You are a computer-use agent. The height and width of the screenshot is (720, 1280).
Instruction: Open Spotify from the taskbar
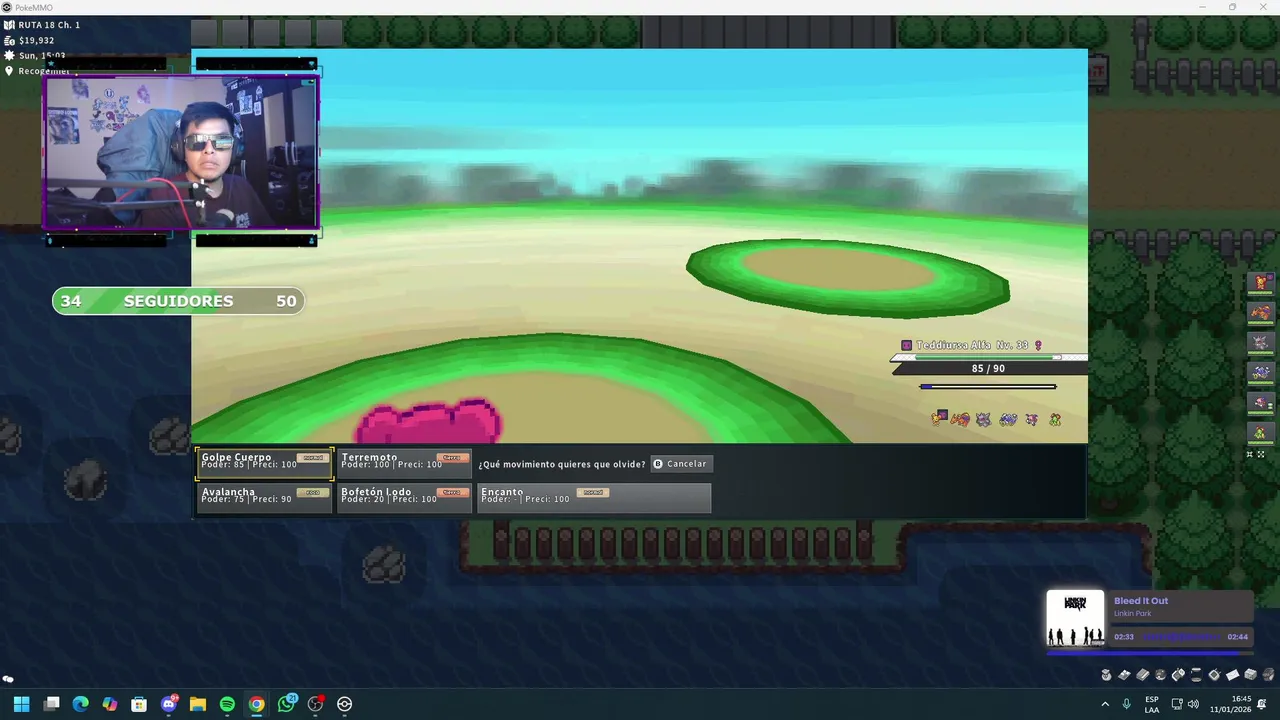(x=227, y=704)
